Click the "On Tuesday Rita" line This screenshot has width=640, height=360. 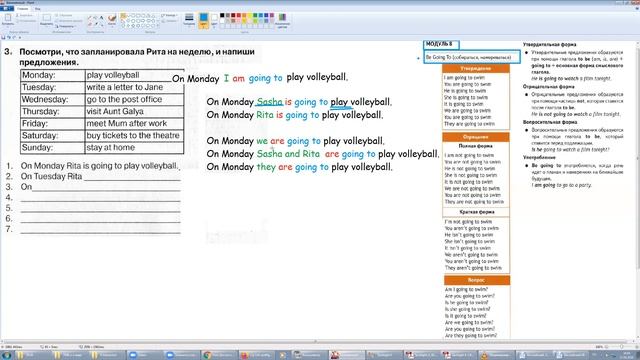100,176
